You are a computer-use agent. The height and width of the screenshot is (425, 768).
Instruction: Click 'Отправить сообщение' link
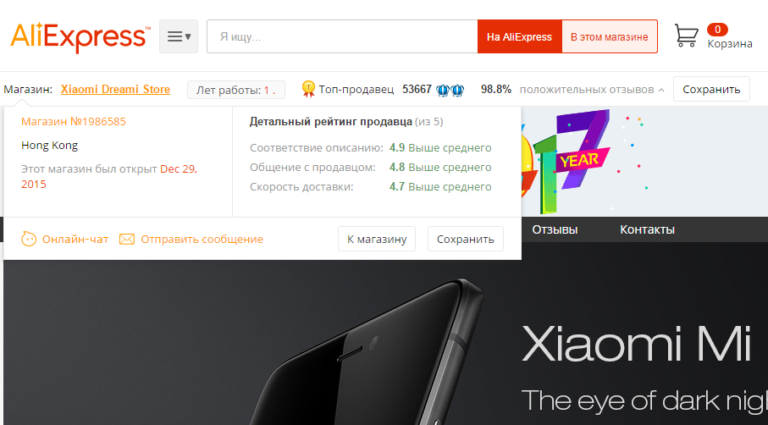point(202,239)
